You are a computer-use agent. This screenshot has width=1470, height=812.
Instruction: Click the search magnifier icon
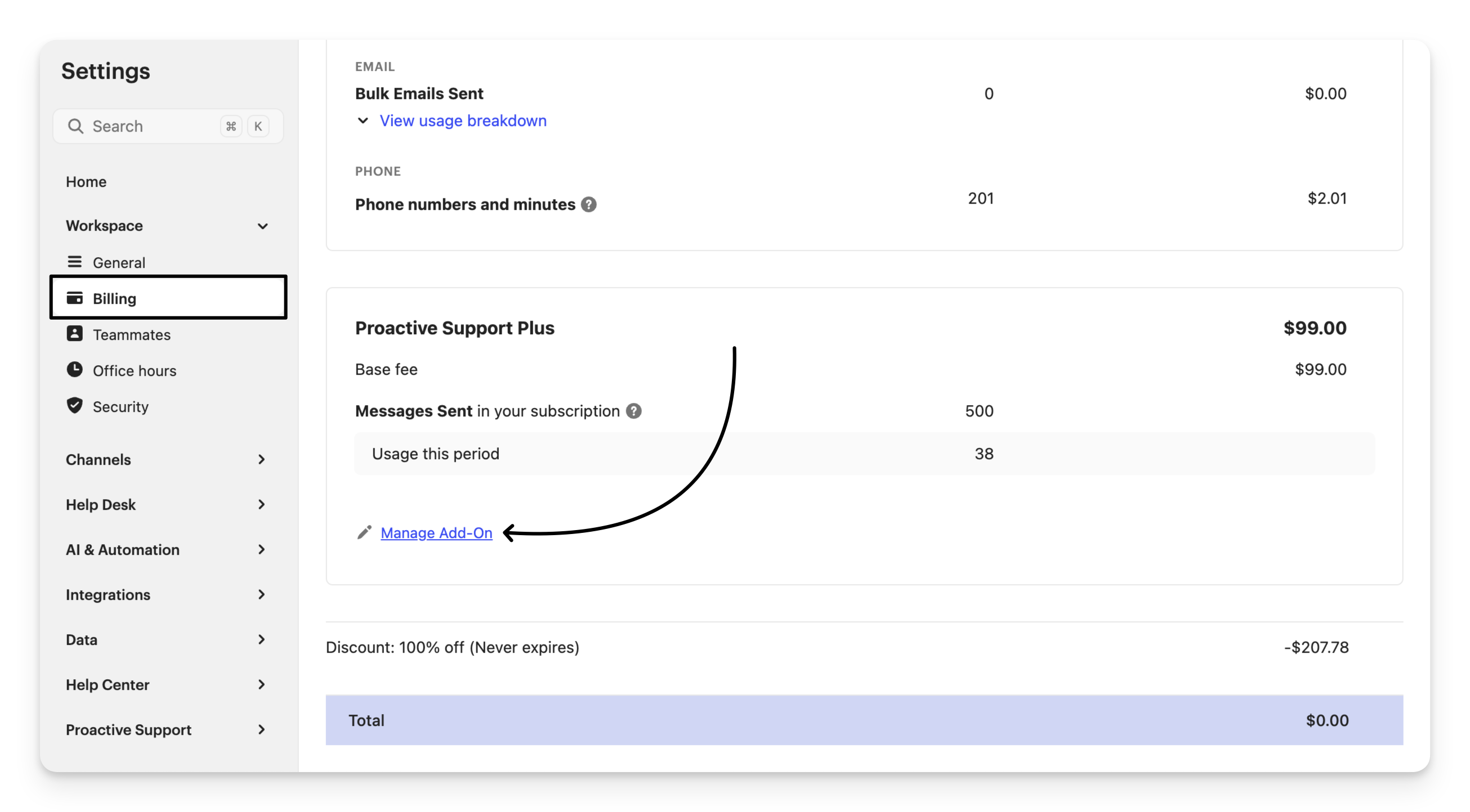(75, 126)
